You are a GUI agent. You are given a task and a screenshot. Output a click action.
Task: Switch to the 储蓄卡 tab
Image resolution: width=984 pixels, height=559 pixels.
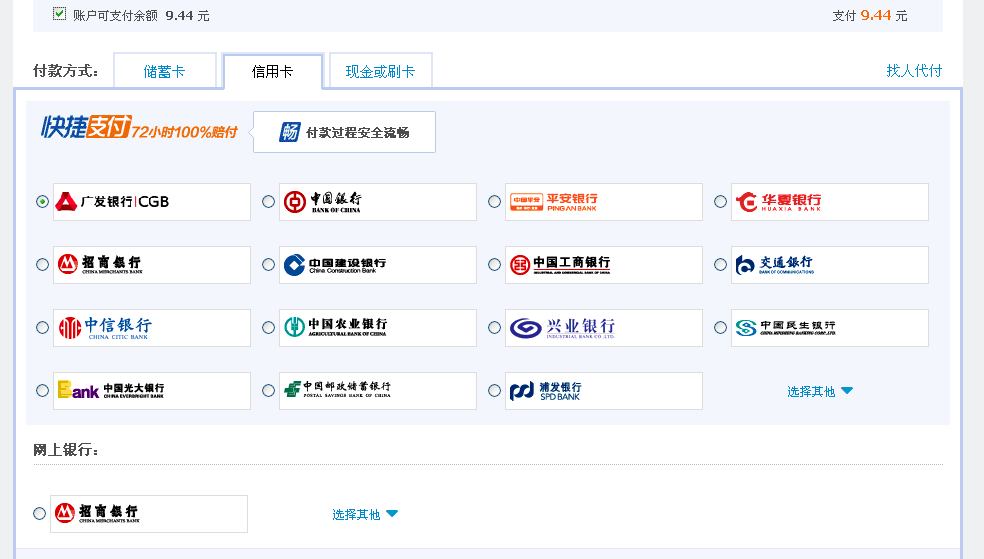[165, 72]
